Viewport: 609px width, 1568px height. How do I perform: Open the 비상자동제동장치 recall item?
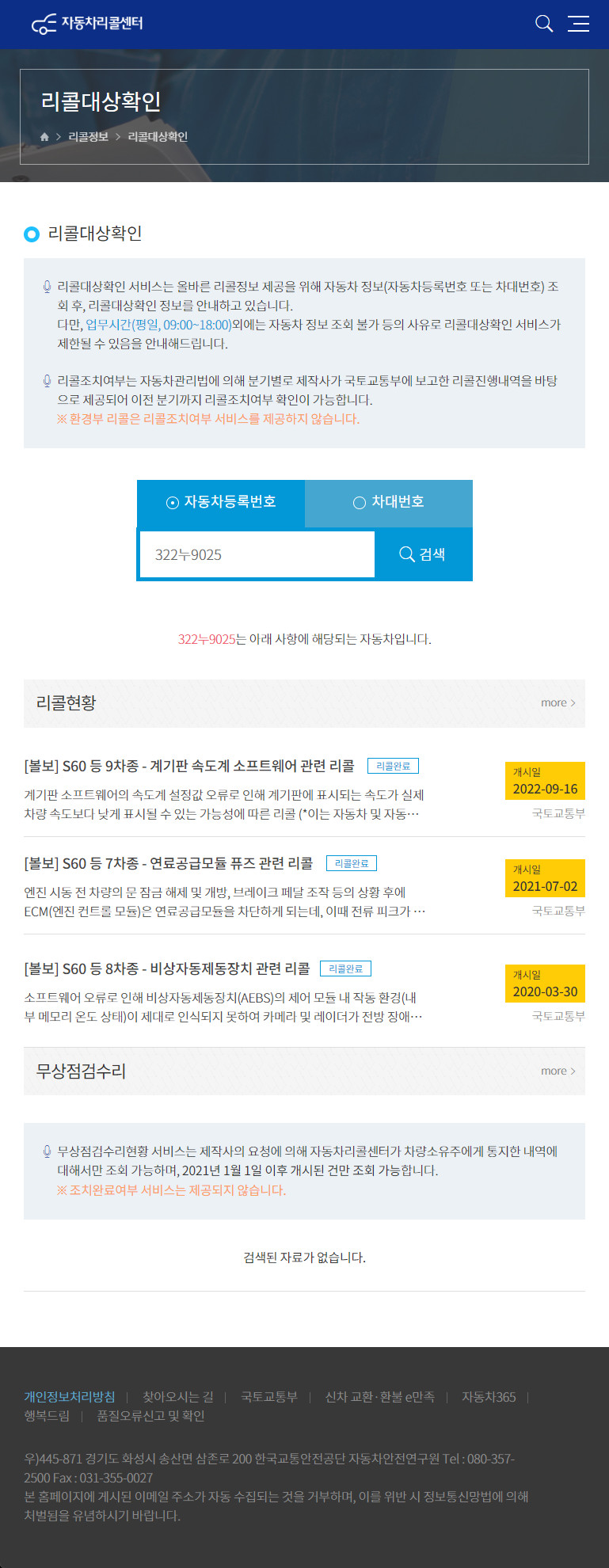pyautogui.click(x=167, y=969)
